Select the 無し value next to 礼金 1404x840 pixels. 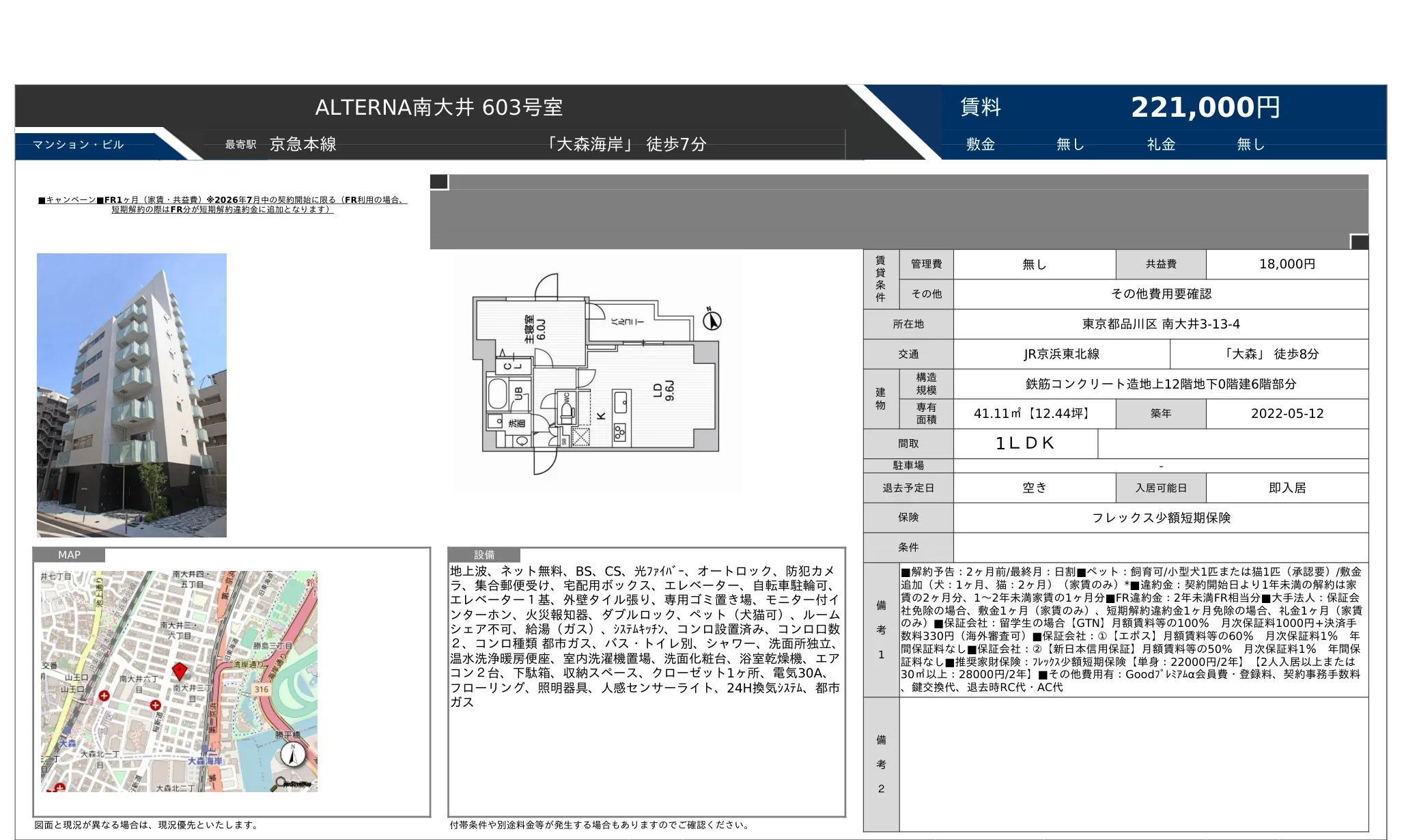pos(1251,144)
